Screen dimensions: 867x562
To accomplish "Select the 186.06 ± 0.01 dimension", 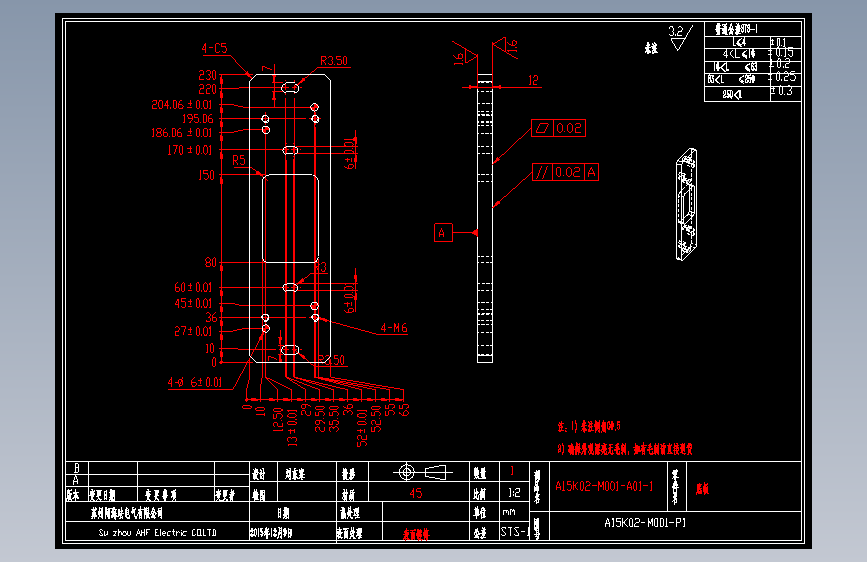I will [182, 133].
